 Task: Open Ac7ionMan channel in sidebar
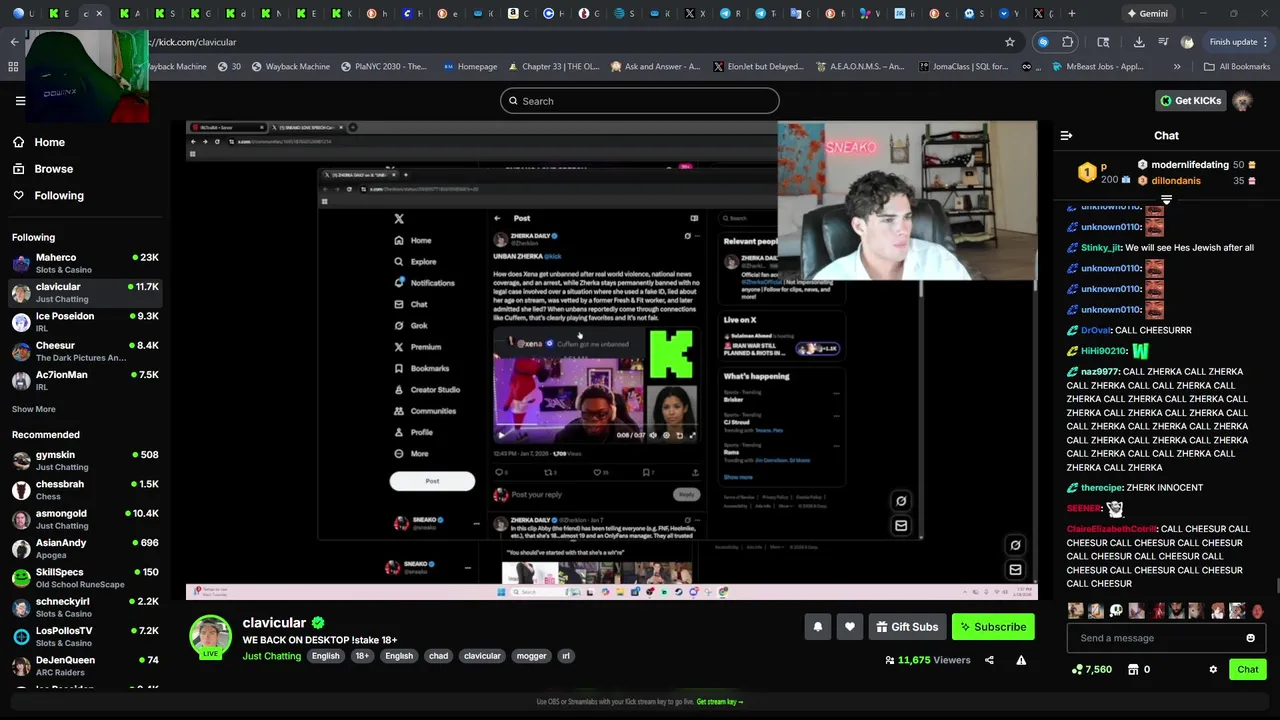tap(85, 380)
